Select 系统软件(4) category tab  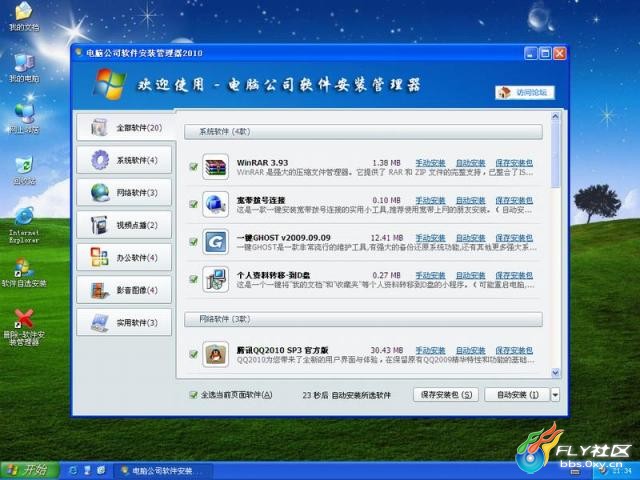pyautogui.click(x=124, y=160)
